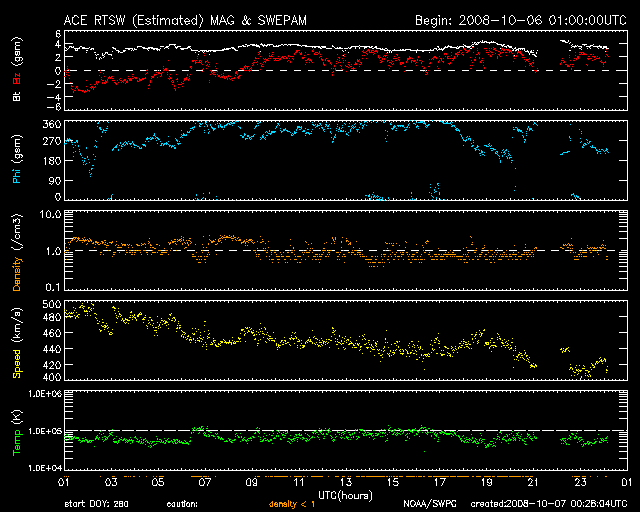Click the '460' tick on the Speed axis
This screenshot has height=512, width=640.
pos(52,333)
